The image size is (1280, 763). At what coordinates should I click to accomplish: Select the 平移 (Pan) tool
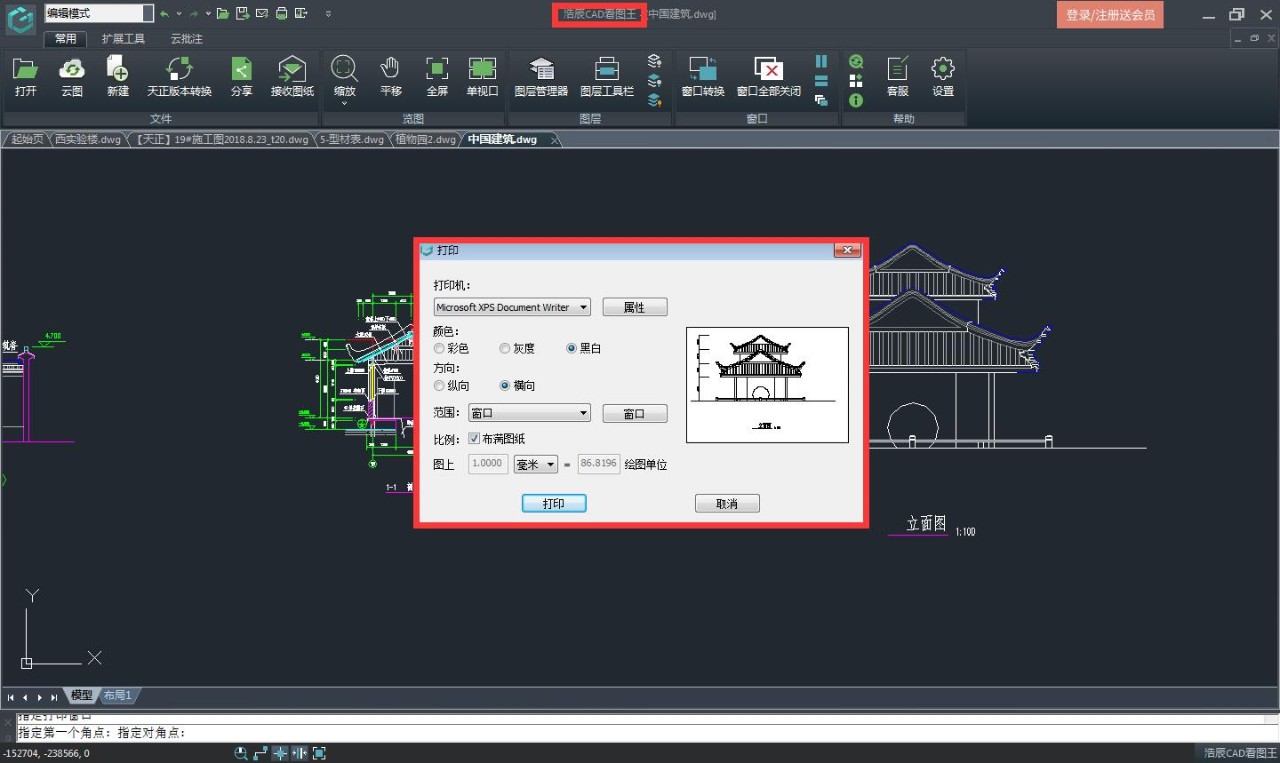point(390,78)
